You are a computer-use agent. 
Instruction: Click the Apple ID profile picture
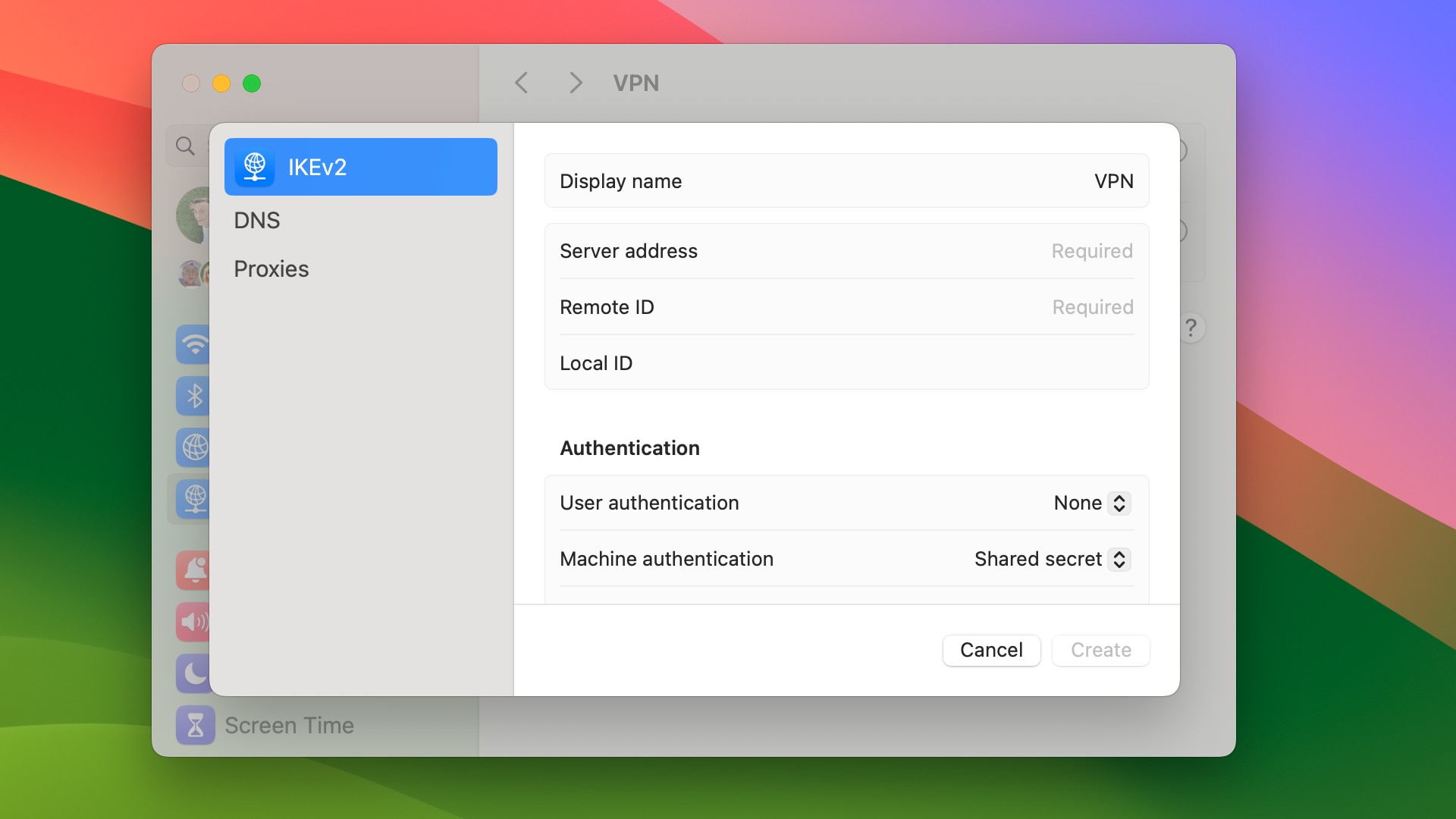193,215
